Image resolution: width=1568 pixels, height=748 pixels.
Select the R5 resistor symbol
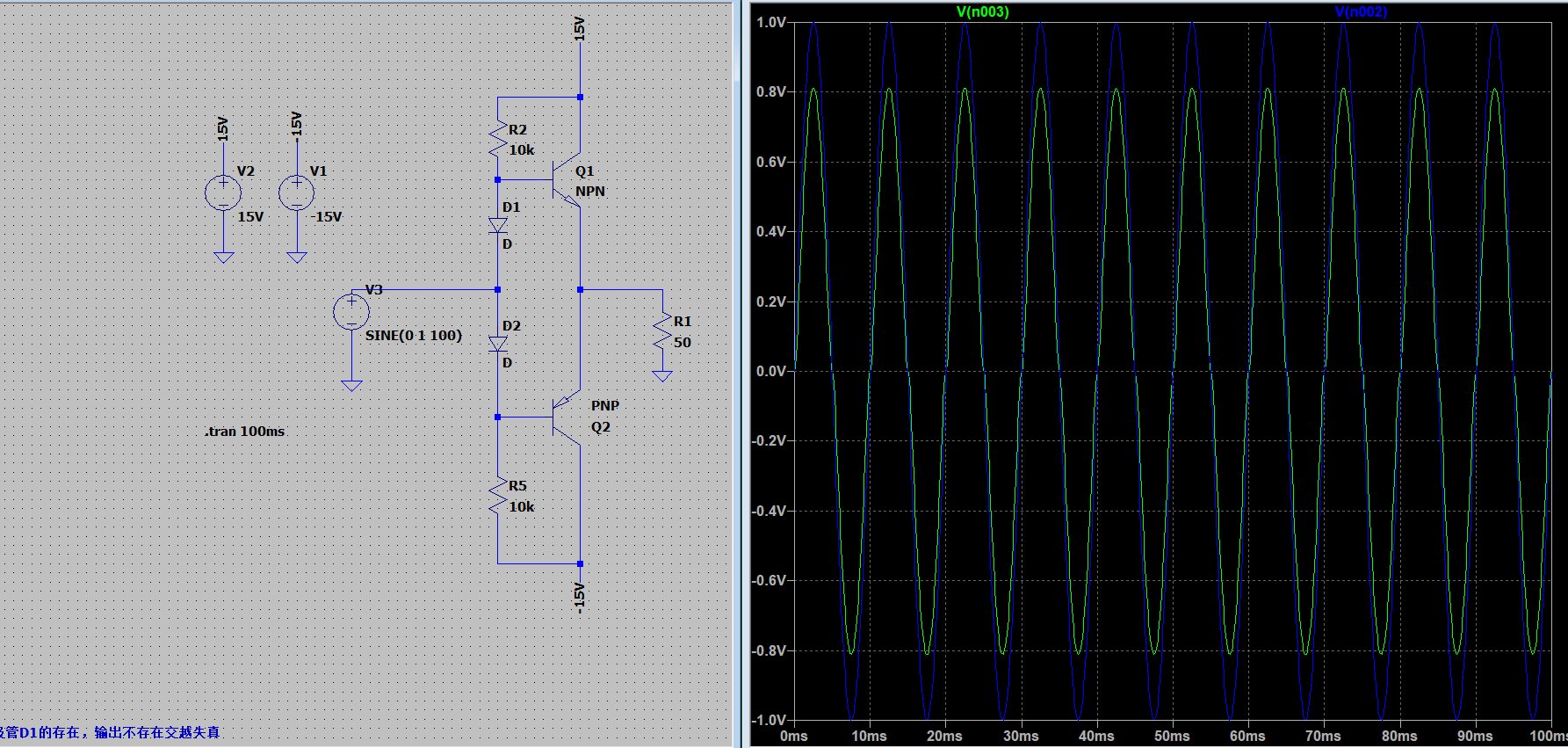498,496
